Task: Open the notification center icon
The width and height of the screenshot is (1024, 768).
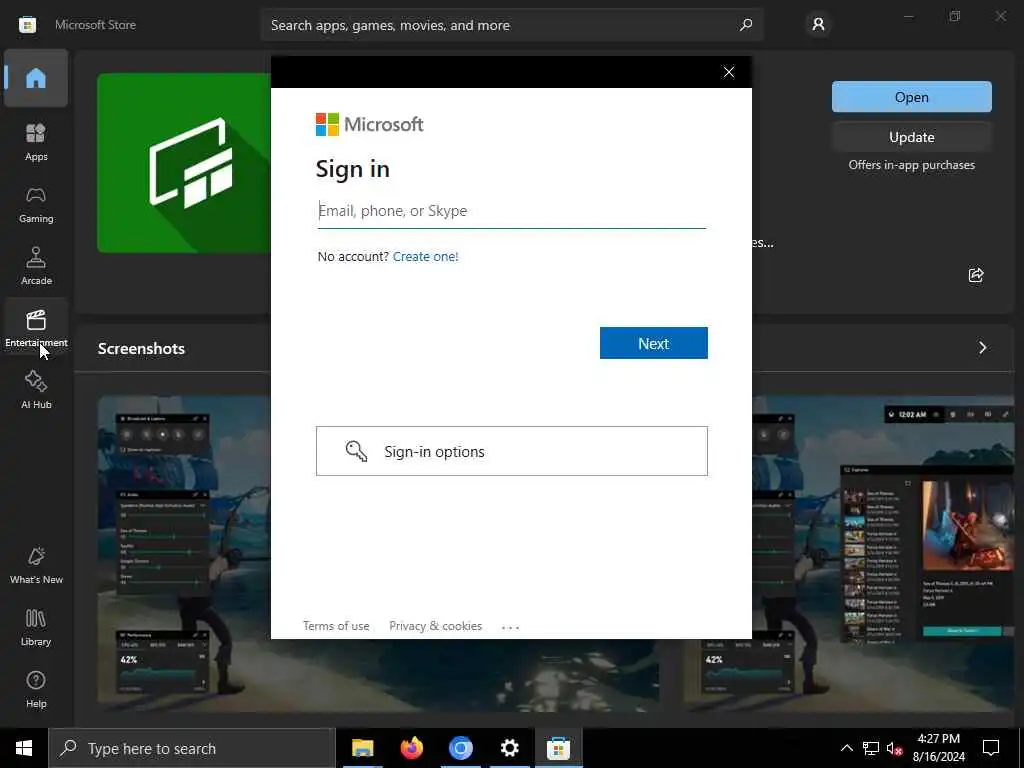Action: 991,748
